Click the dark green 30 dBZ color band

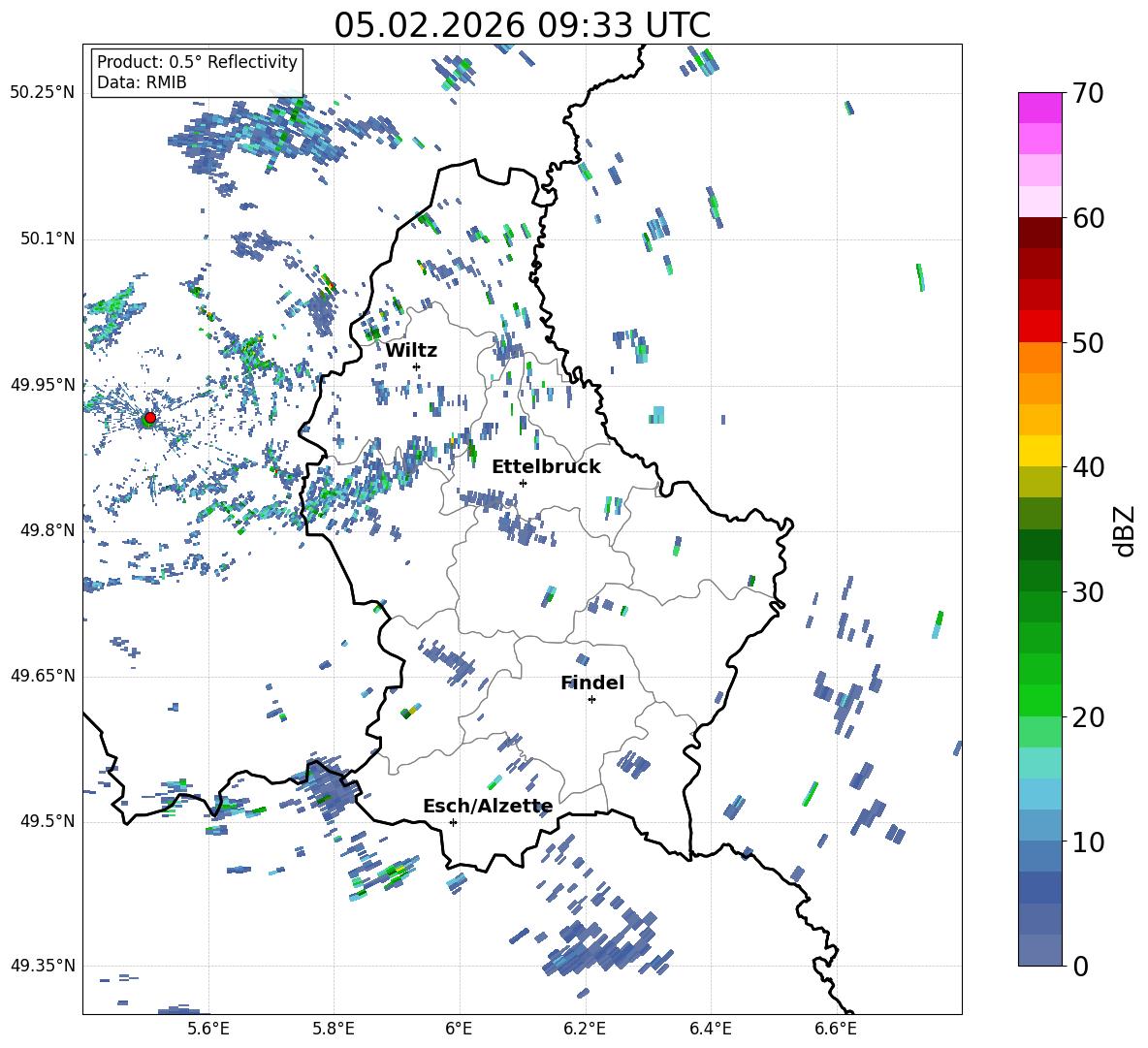pyautogui.click(x=1039, y=576)
